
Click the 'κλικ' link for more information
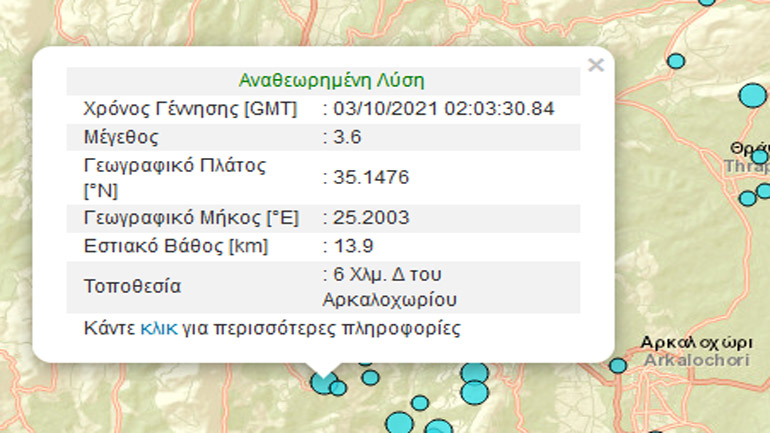coord(159,327)
